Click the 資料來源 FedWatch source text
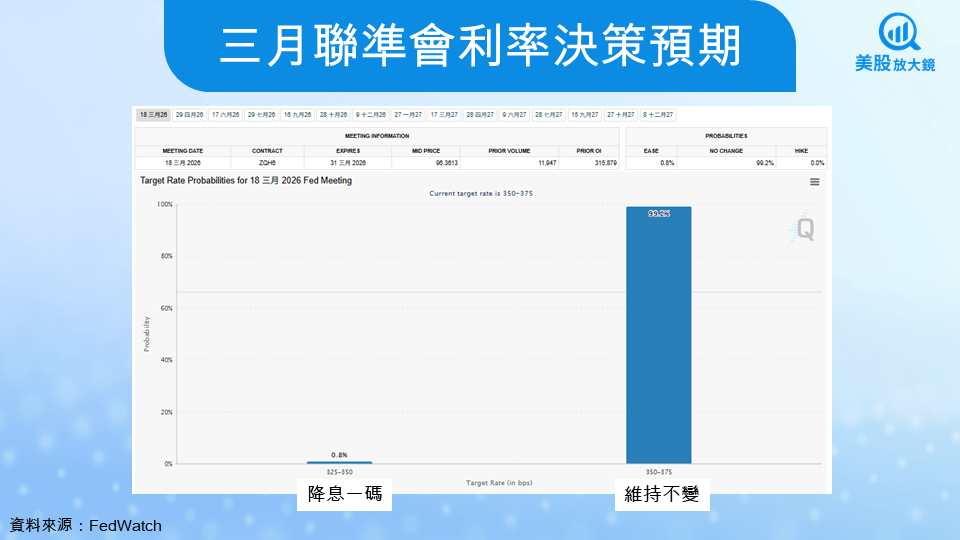960x540 pixels. [x=85, y=525]
